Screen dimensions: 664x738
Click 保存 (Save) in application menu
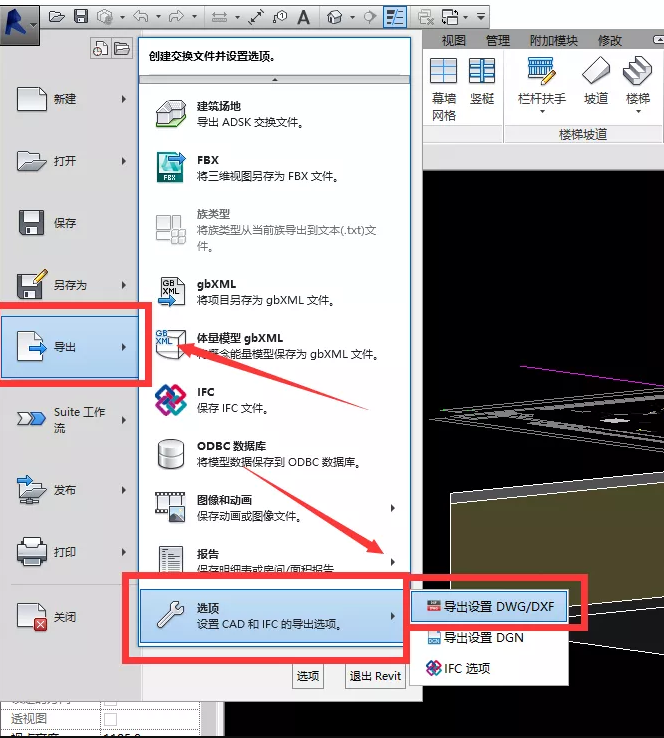[x=70, y=223]
